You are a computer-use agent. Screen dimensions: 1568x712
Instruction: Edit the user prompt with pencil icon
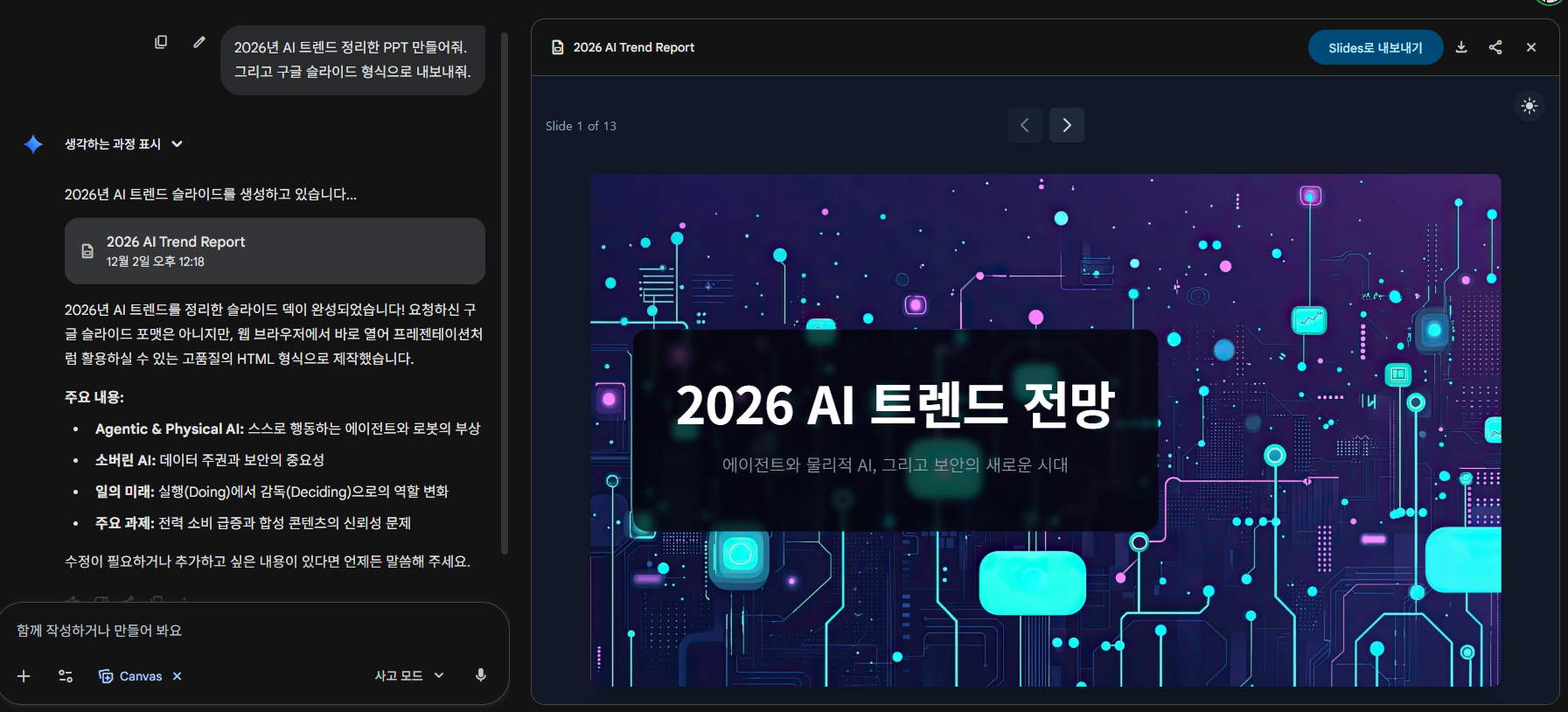tap(199, 42)
